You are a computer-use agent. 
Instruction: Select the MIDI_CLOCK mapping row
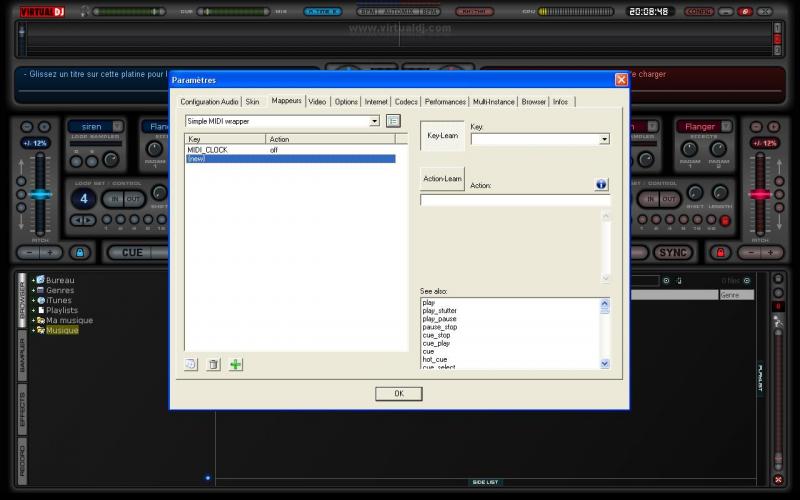[x=290, y=149]
